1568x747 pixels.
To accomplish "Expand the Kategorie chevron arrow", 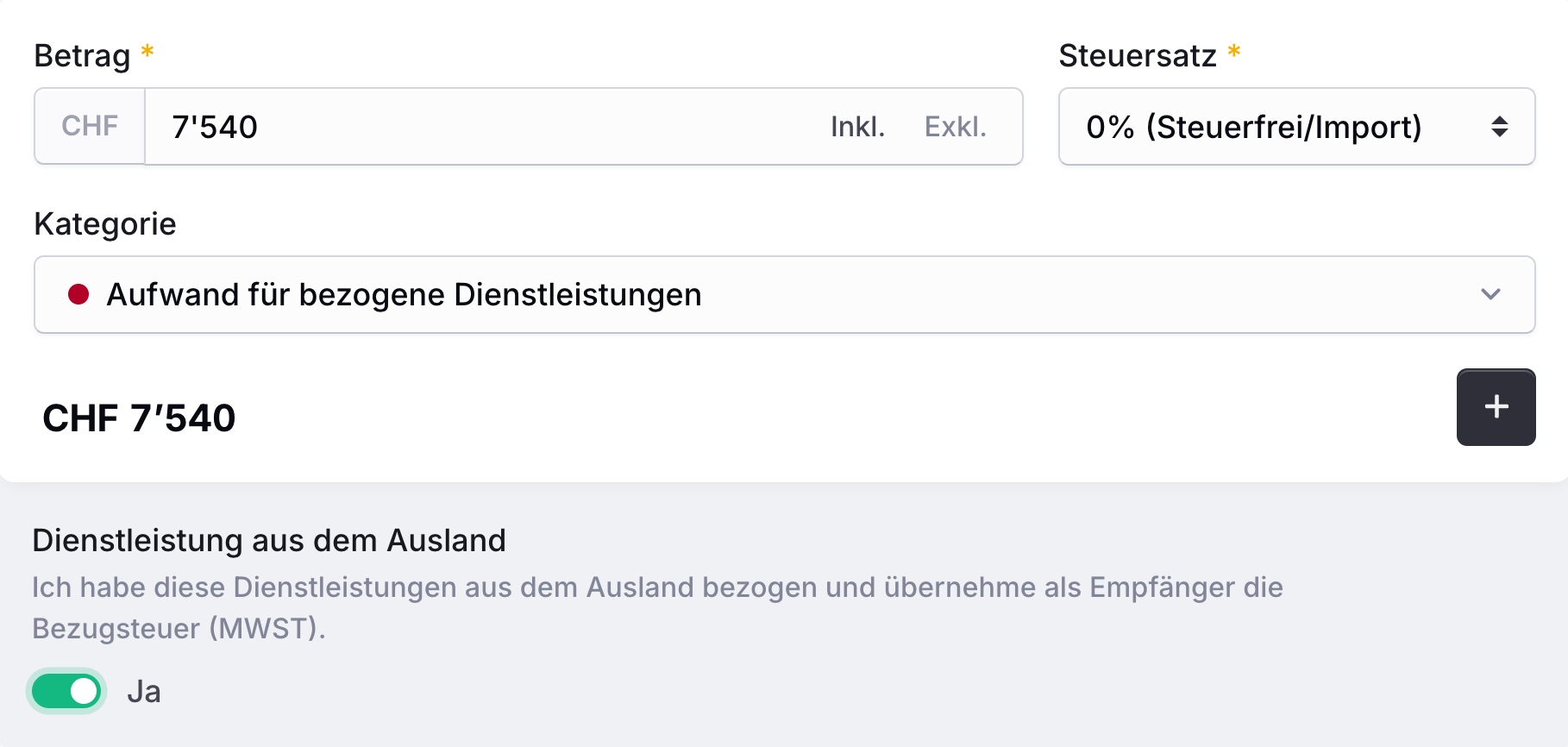I will [1490, 294].
